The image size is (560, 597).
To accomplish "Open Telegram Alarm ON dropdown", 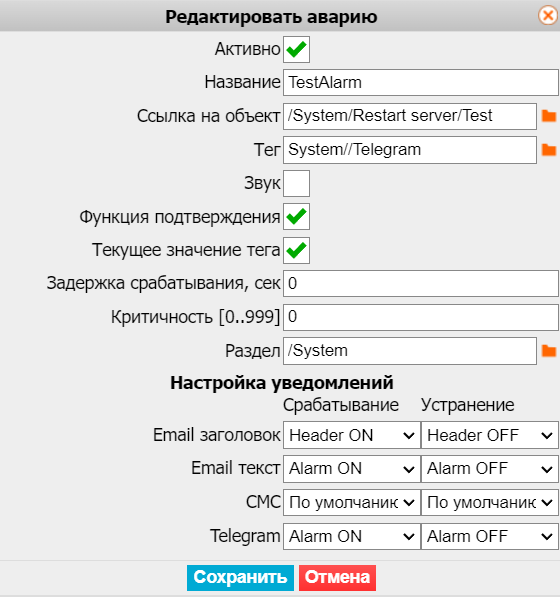I will [351, 536].
